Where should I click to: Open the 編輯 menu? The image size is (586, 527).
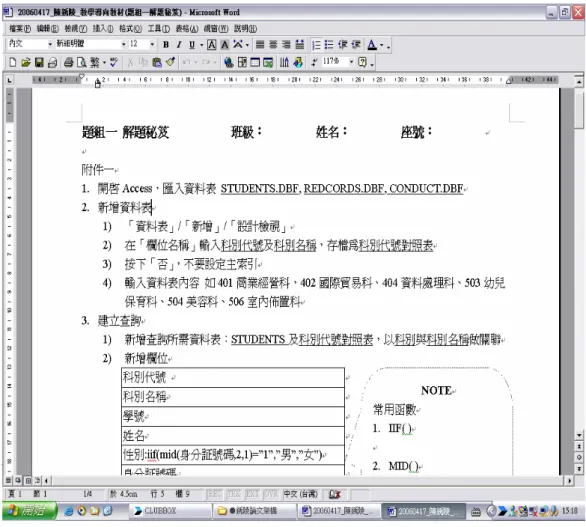47,28
